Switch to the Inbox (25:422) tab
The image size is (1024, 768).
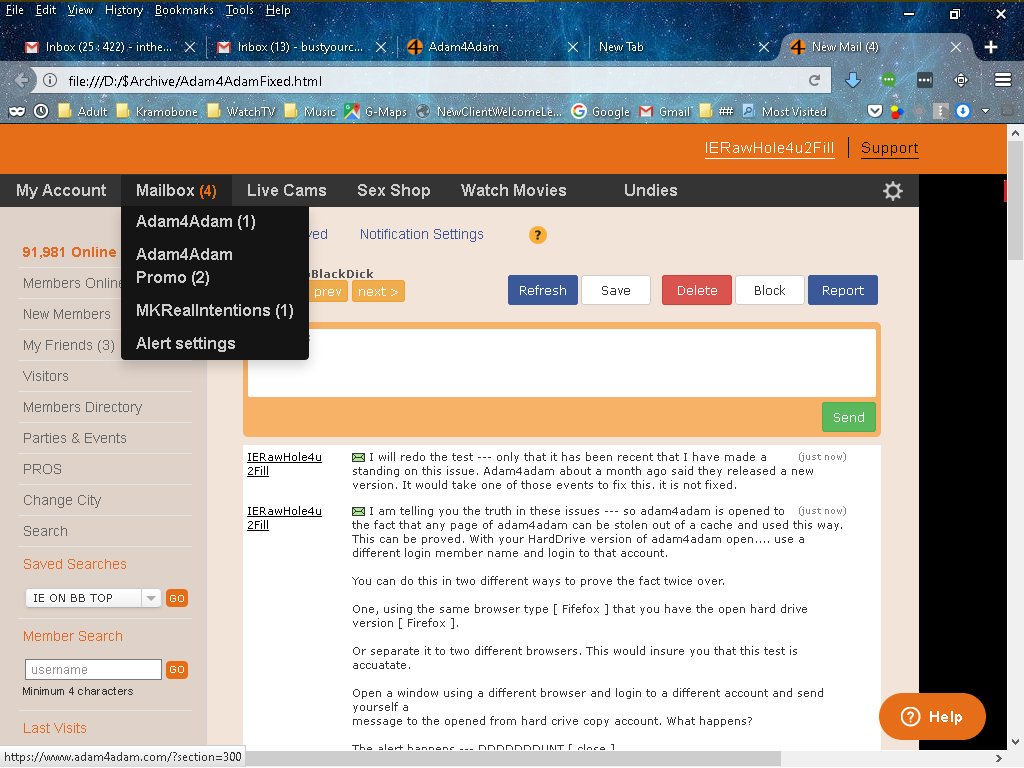tap(108, 47)
